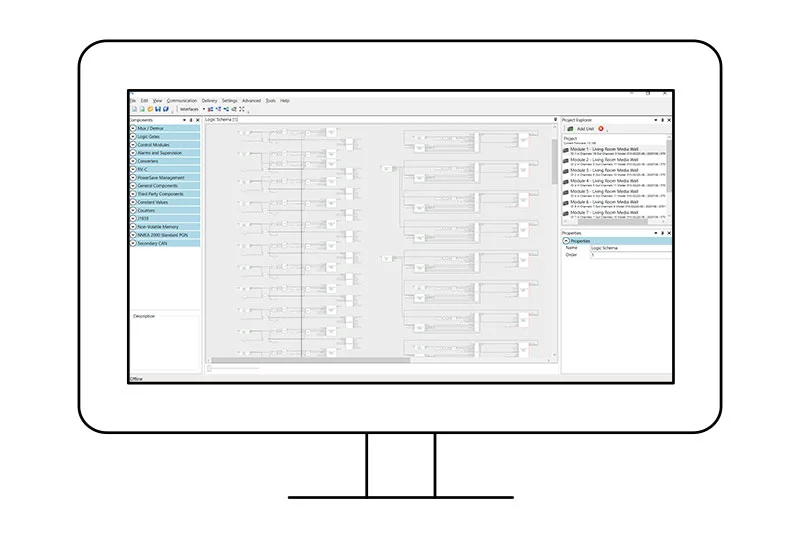Click the red remove unit icon
800x533 pixels.
[601, 129]
